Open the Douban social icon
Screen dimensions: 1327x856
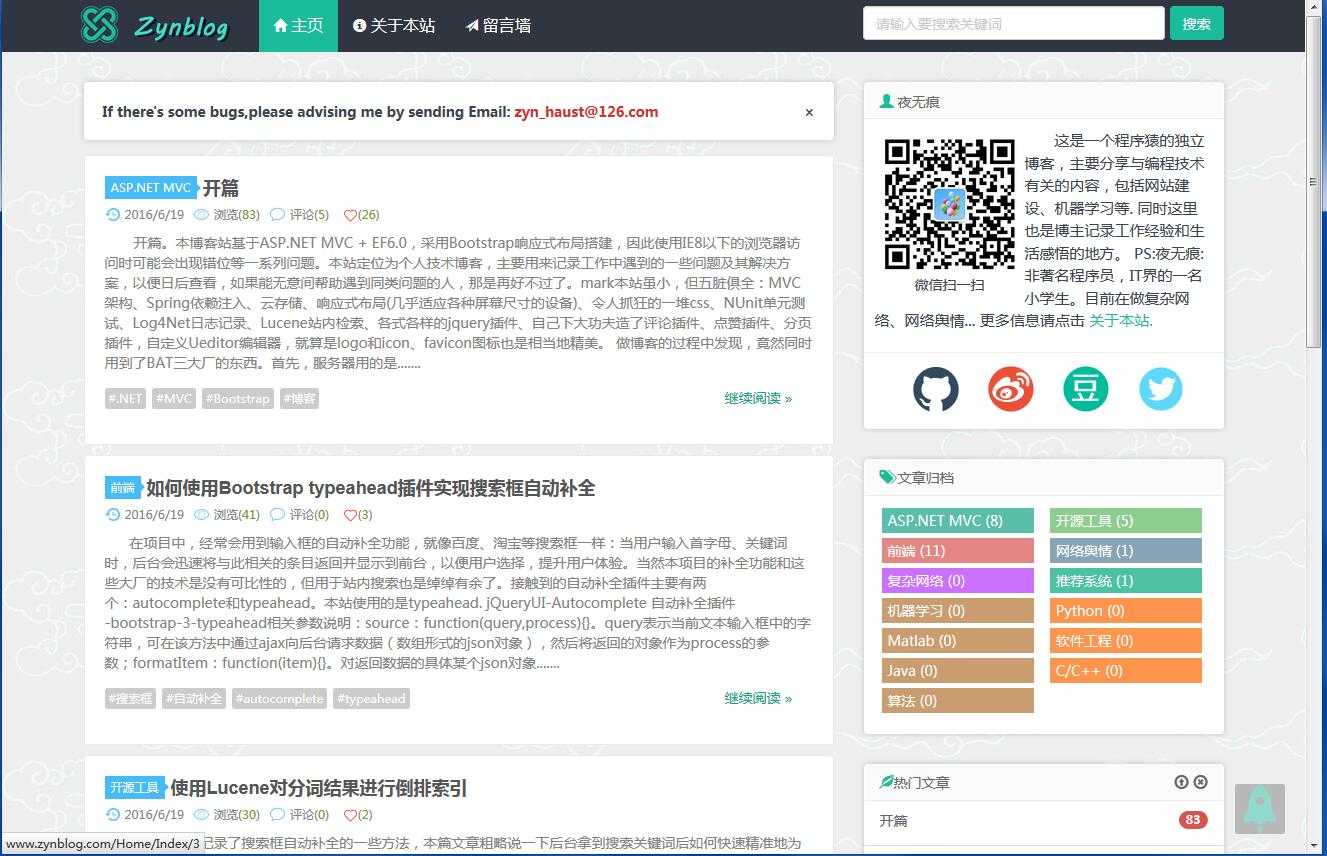1085,389
